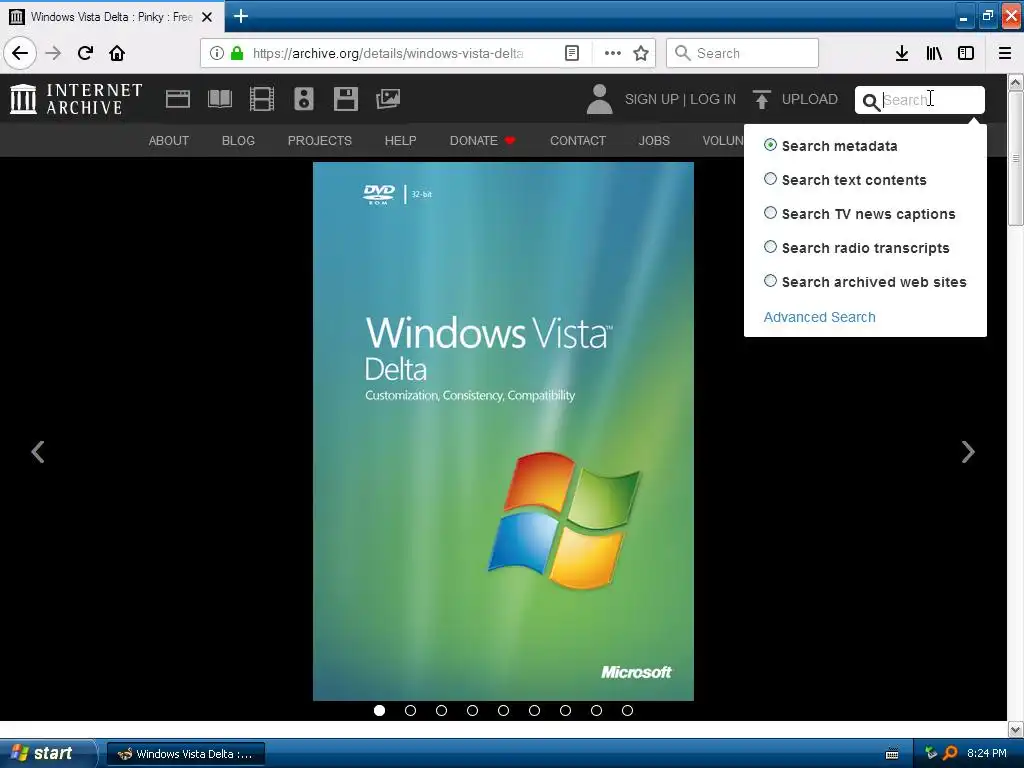Open the browser home page icon
1024x768 pixels.
(117, 53)
